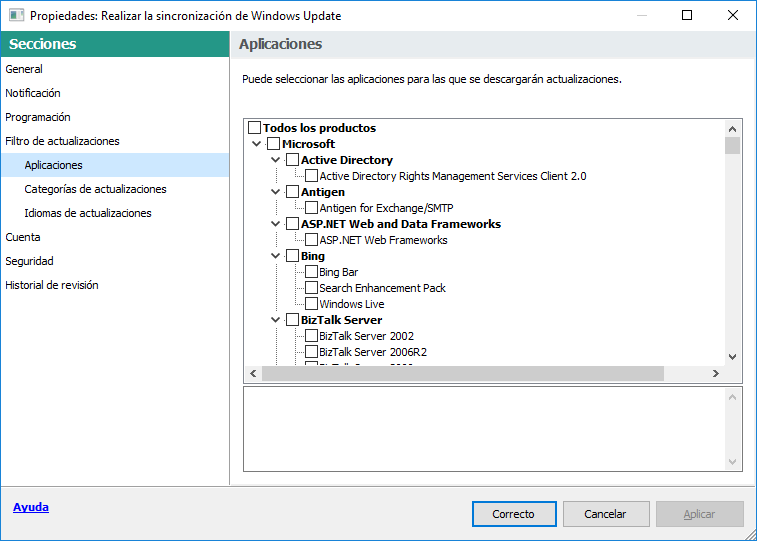The width and height of the screenshot is (757, 541).
Task: Select 'Antigen for Exchange/SMTP' row label
Action: tap(386, 208)
